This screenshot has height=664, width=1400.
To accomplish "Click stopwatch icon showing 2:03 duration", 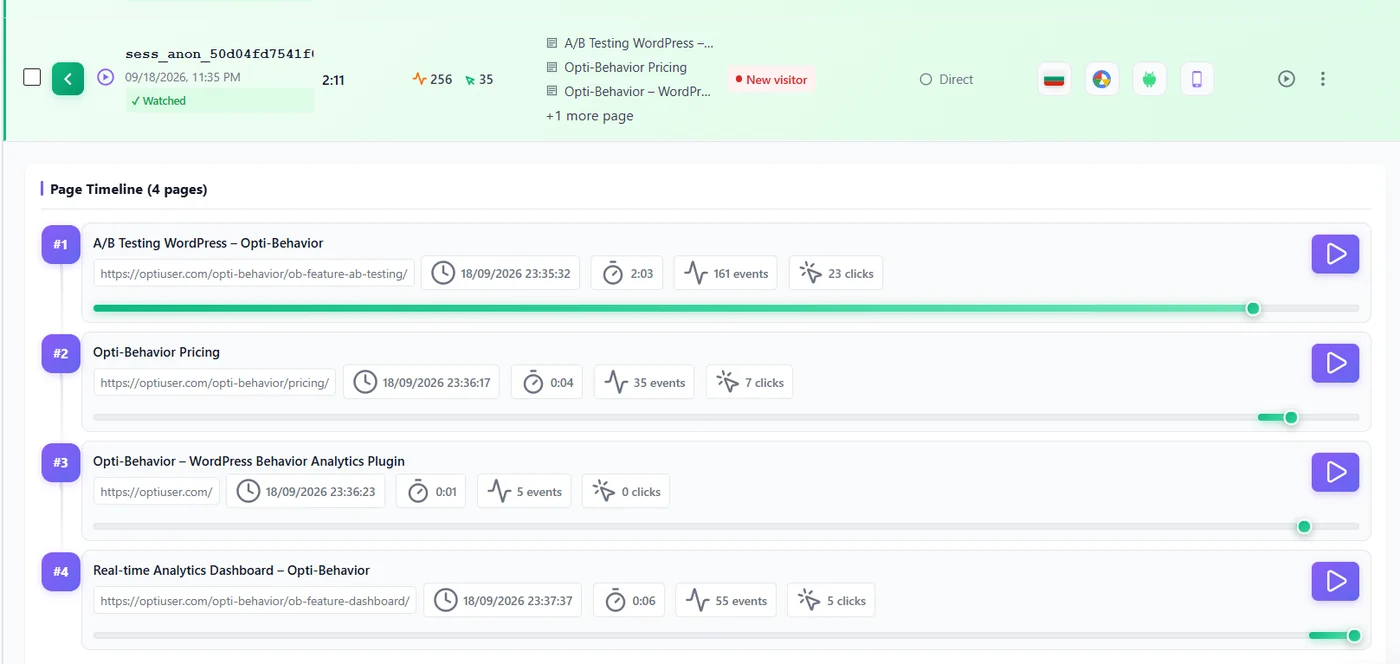I will click(x=614, y=273).
